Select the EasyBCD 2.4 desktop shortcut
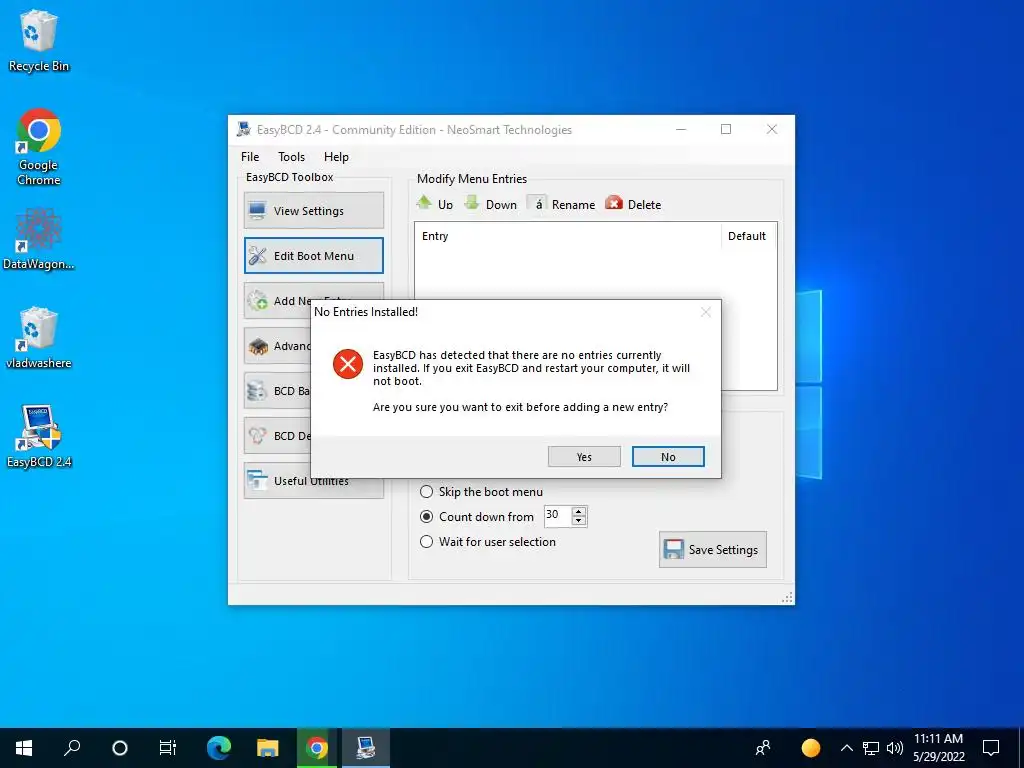 pyautogui.click(x=39, y=437)
